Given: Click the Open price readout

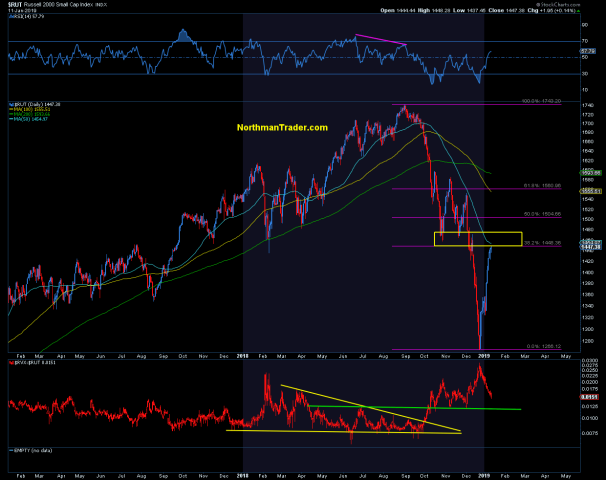Looking at the screenshot, I should (398, 10).
